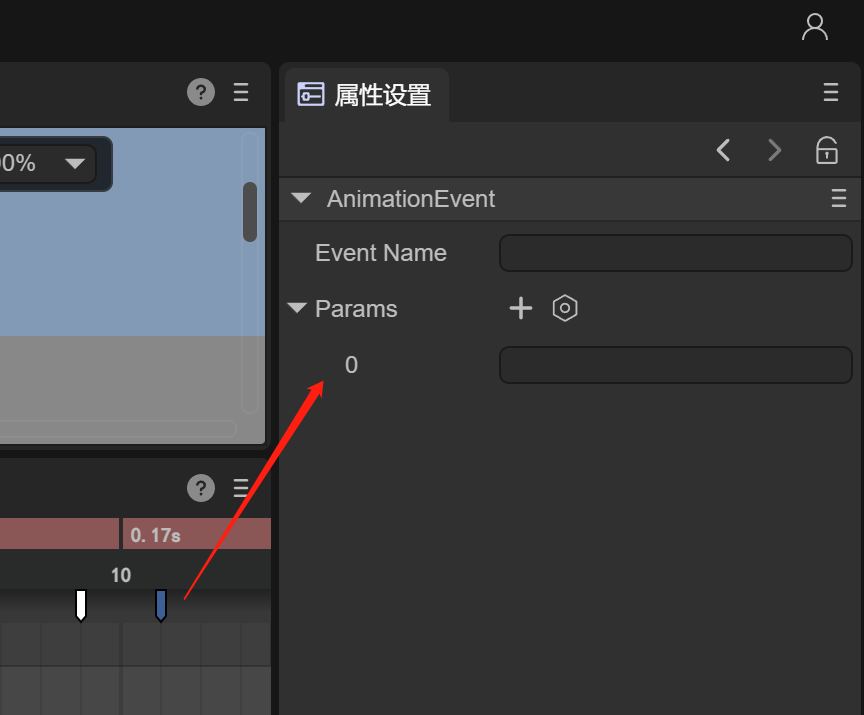The width and height of the screenshot is (864, 715).
Task: Click the scene panel help icon
Action: 201,93
